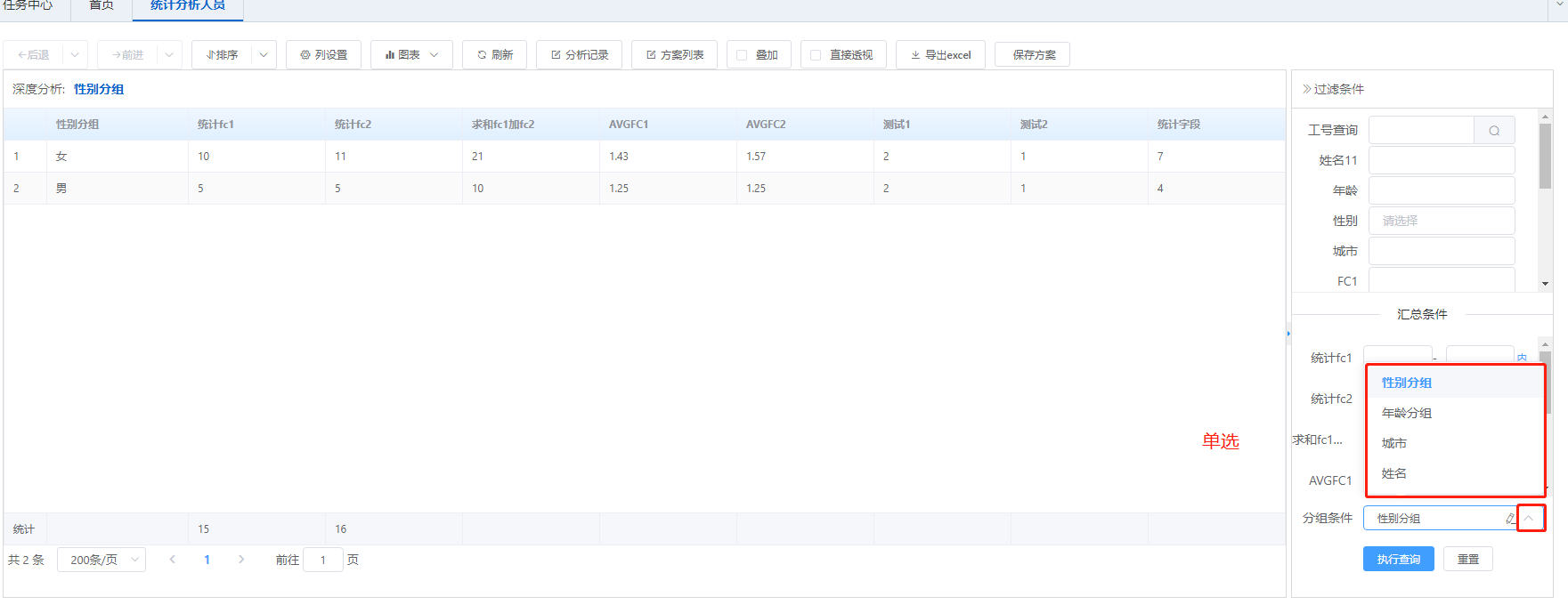Click the search icon beside 工号查询
Viewport: 1568px width, 613px height.
(x=1494, y=131)
